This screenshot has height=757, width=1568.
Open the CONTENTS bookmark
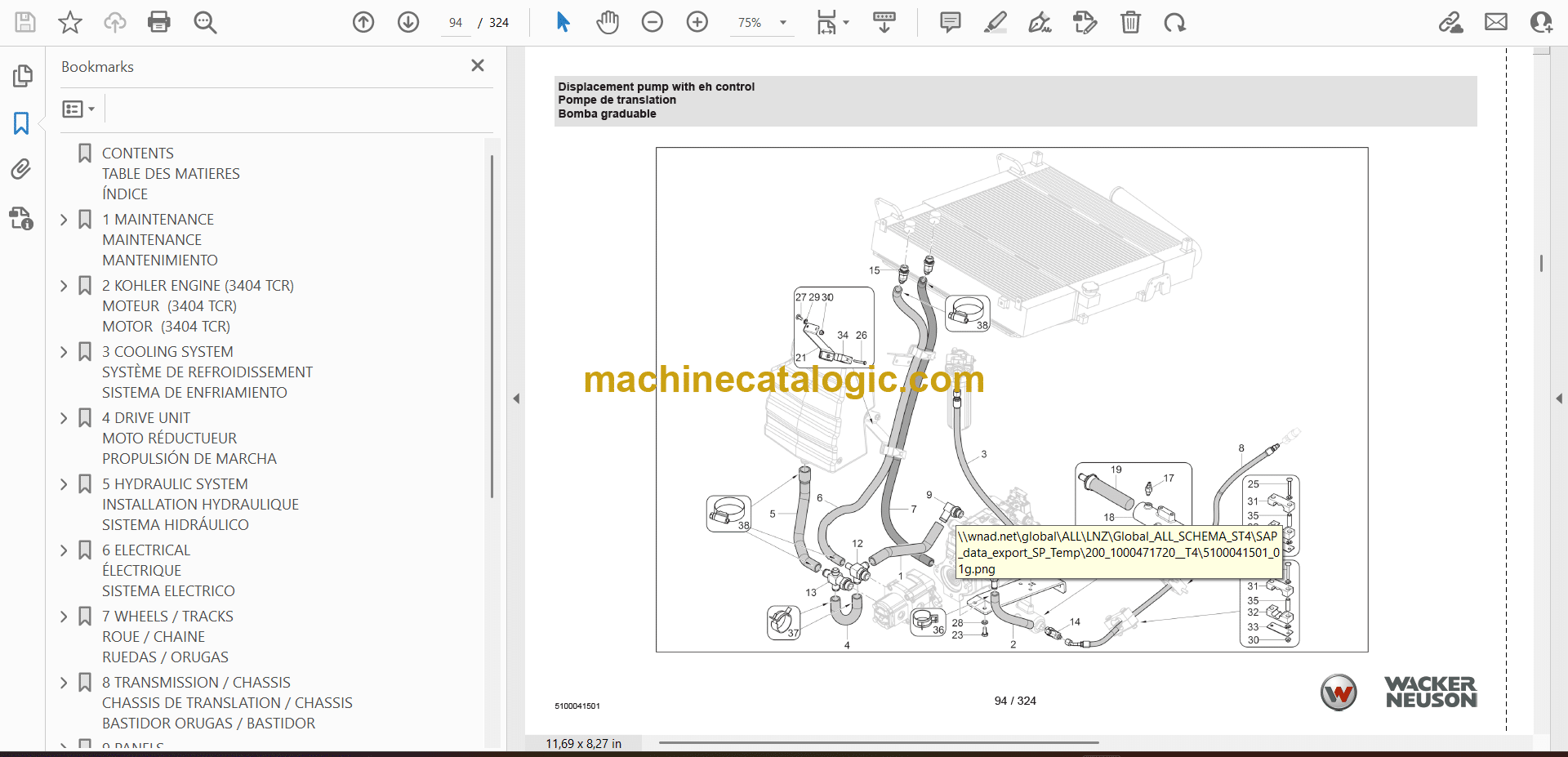137,154
